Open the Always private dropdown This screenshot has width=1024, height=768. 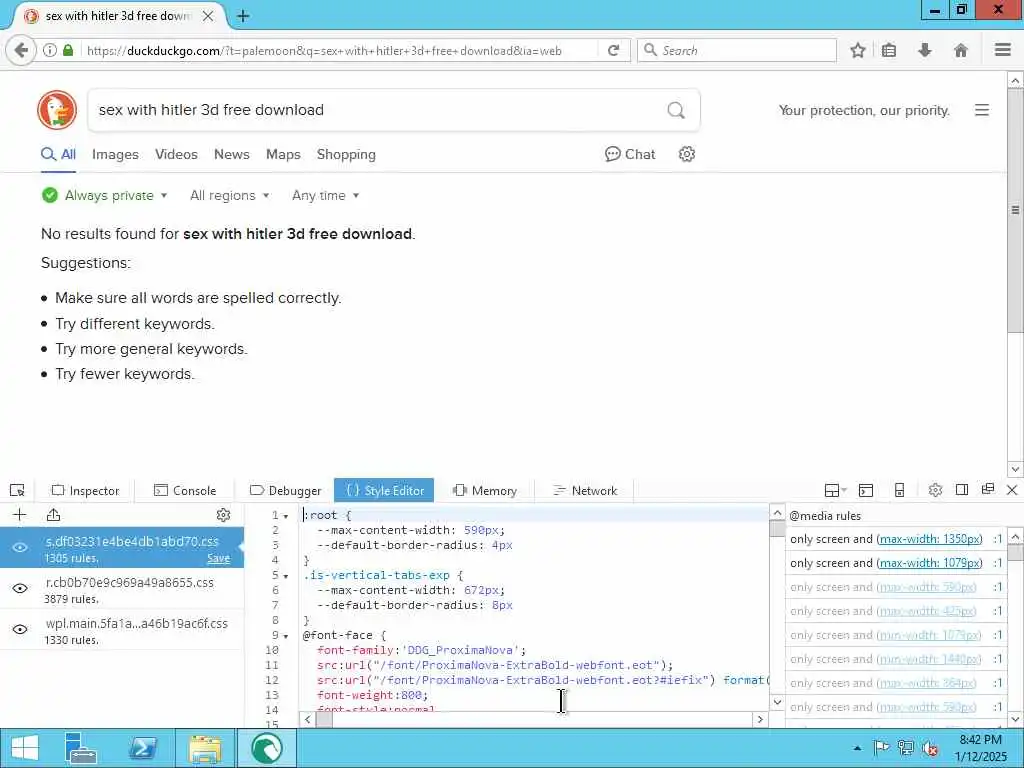click(x=104, y=195)
